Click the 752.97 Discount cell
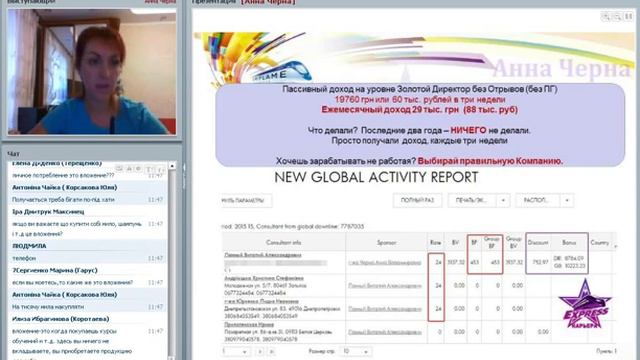This screenshot has width=640, height=360. tap(540, 262)
